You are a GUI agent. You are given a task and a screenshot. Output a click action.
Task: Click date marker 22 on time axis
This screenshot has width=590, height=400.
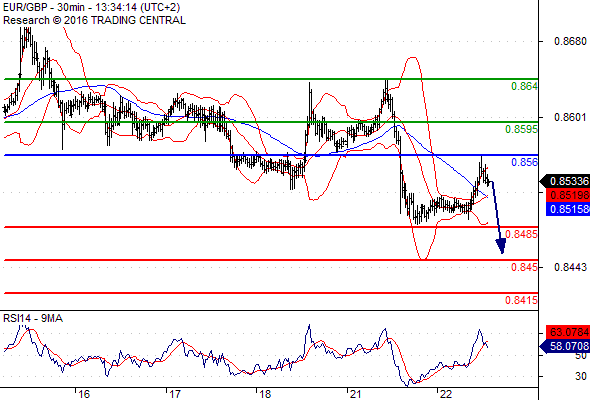pyautogui.click(x=446, y=394)
